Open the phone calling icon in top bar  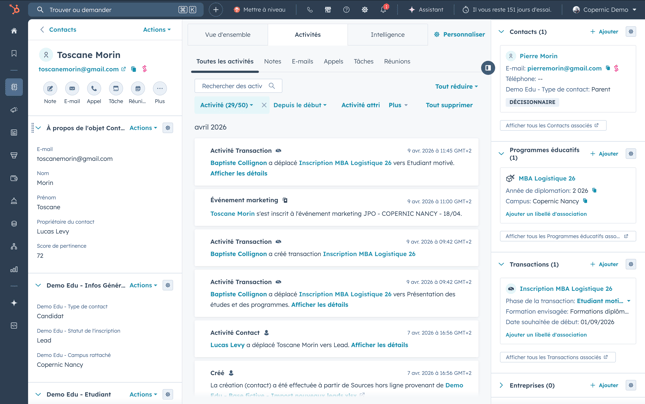[x=310, y=9]
